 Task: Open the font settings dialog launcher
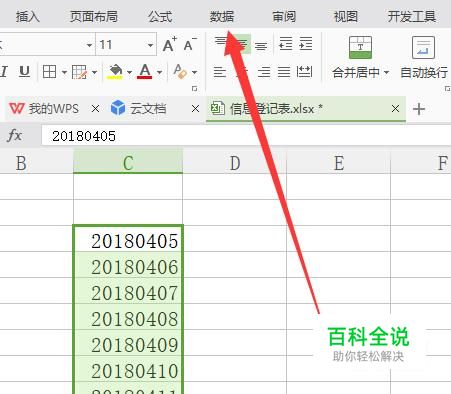pyautogui.click(x=195, y=89)
